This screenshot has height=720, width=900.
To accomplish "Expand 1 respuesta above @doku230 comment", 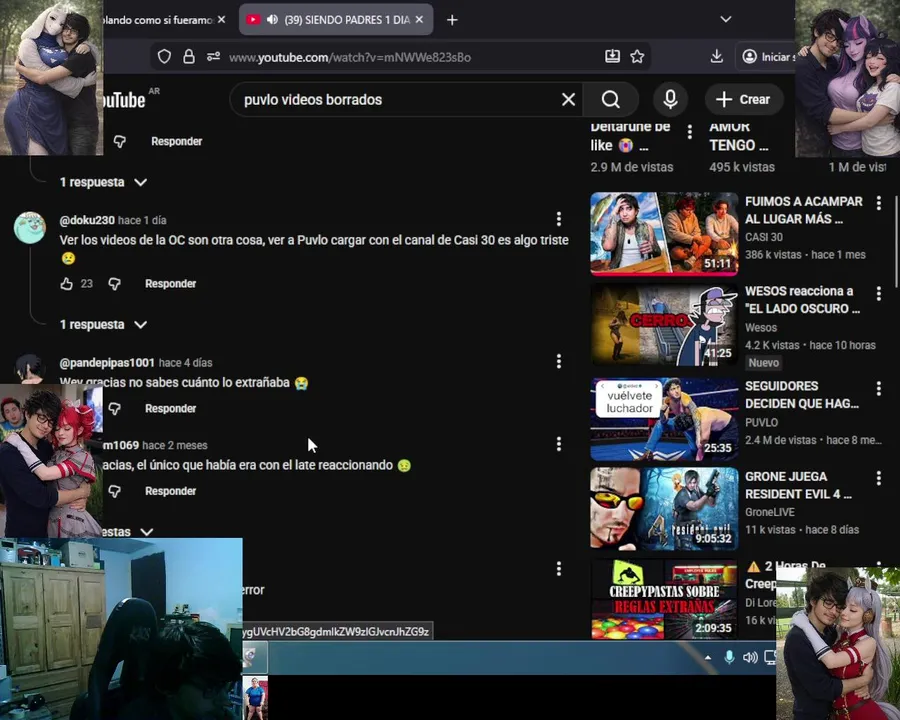I will point(103,182).
